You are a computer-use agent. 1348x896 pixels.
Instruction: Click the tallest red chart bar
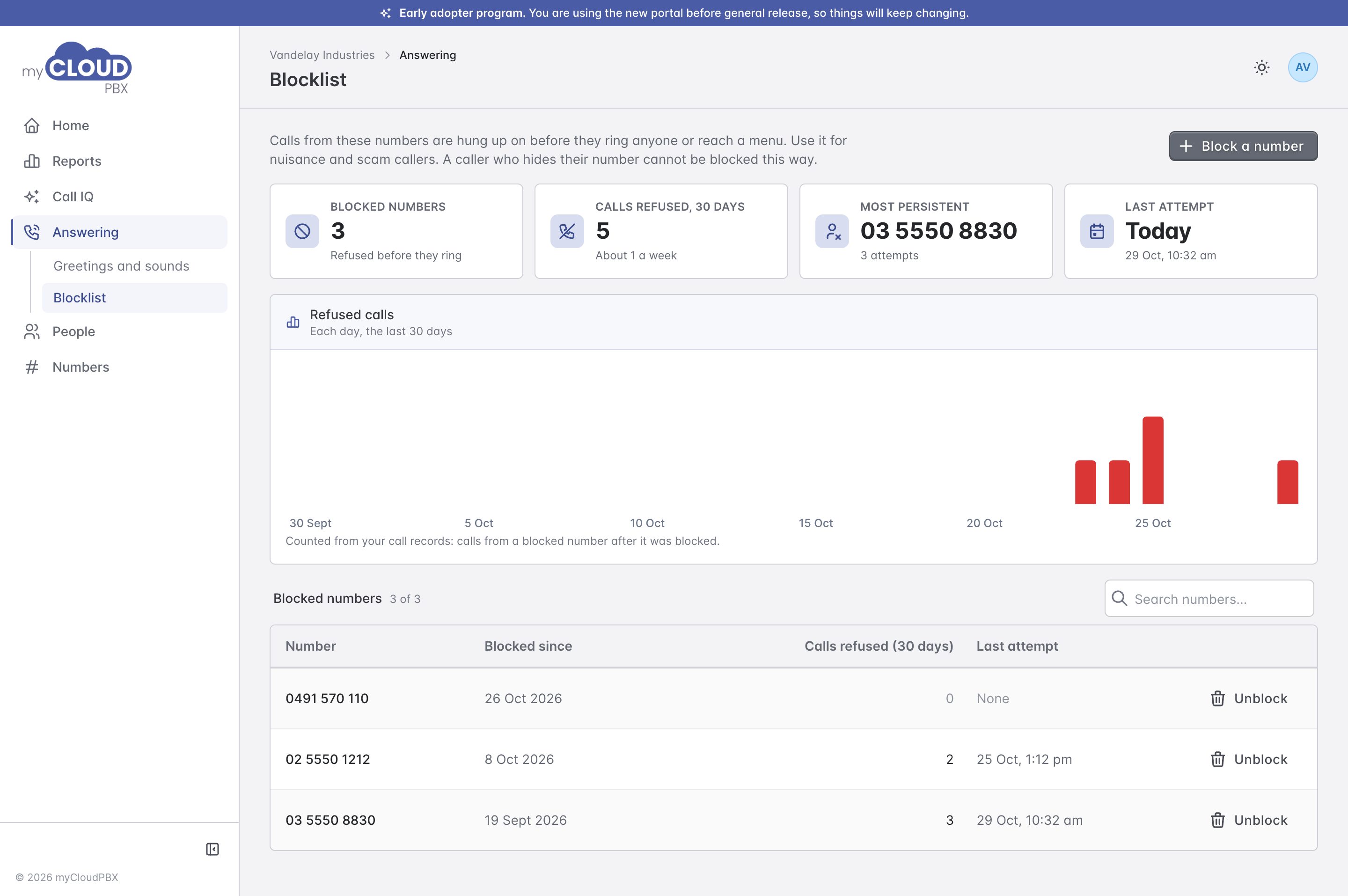click(1153, 460)
